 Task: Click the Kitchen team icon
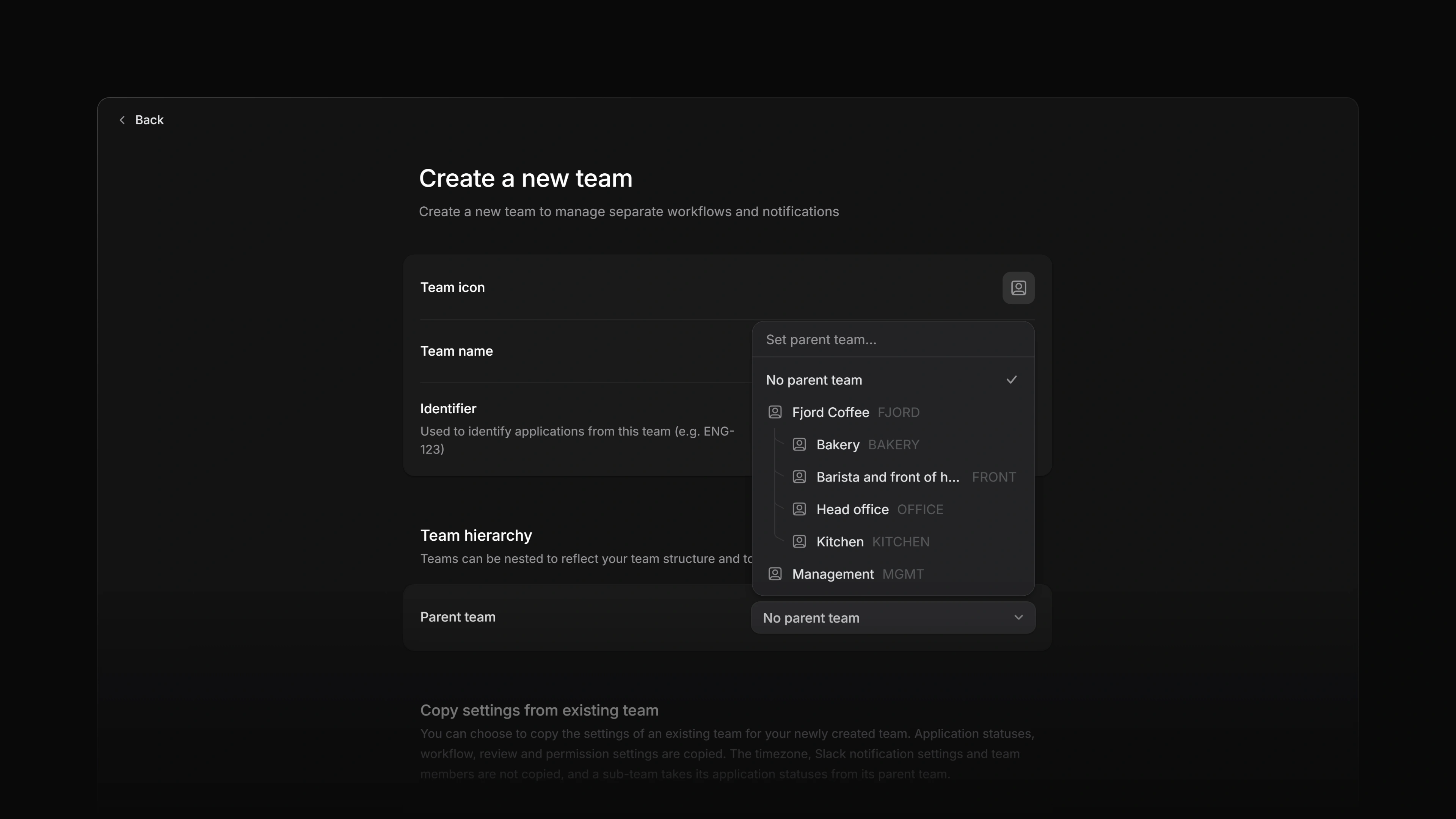[x=799, y=541]
